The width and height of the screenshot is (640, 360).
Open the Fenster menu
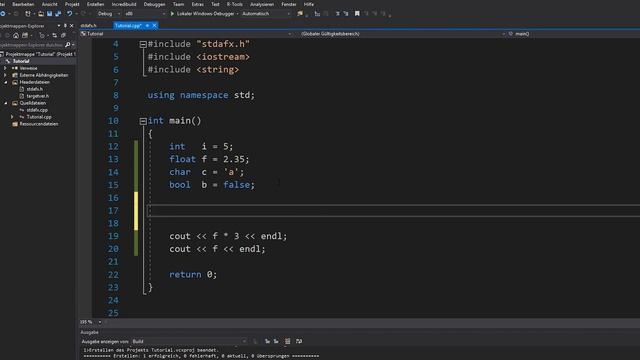tap(289, 4)
